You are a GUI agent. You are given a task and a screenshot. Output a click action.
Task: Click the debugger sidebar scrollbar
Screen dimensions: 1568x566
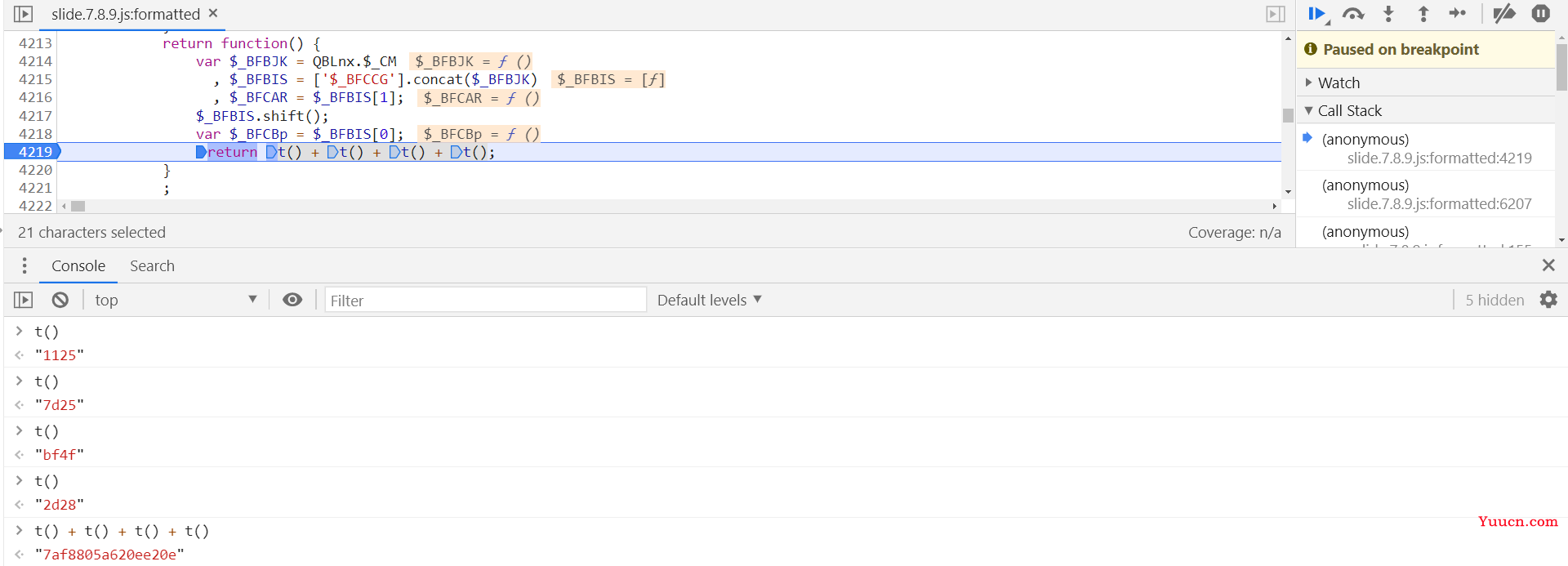(1561, 68)
